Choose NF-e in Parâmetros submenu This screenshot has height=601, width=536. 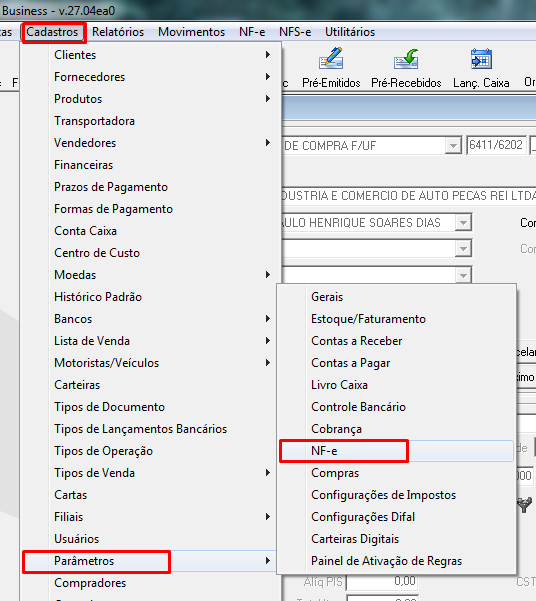396,451
